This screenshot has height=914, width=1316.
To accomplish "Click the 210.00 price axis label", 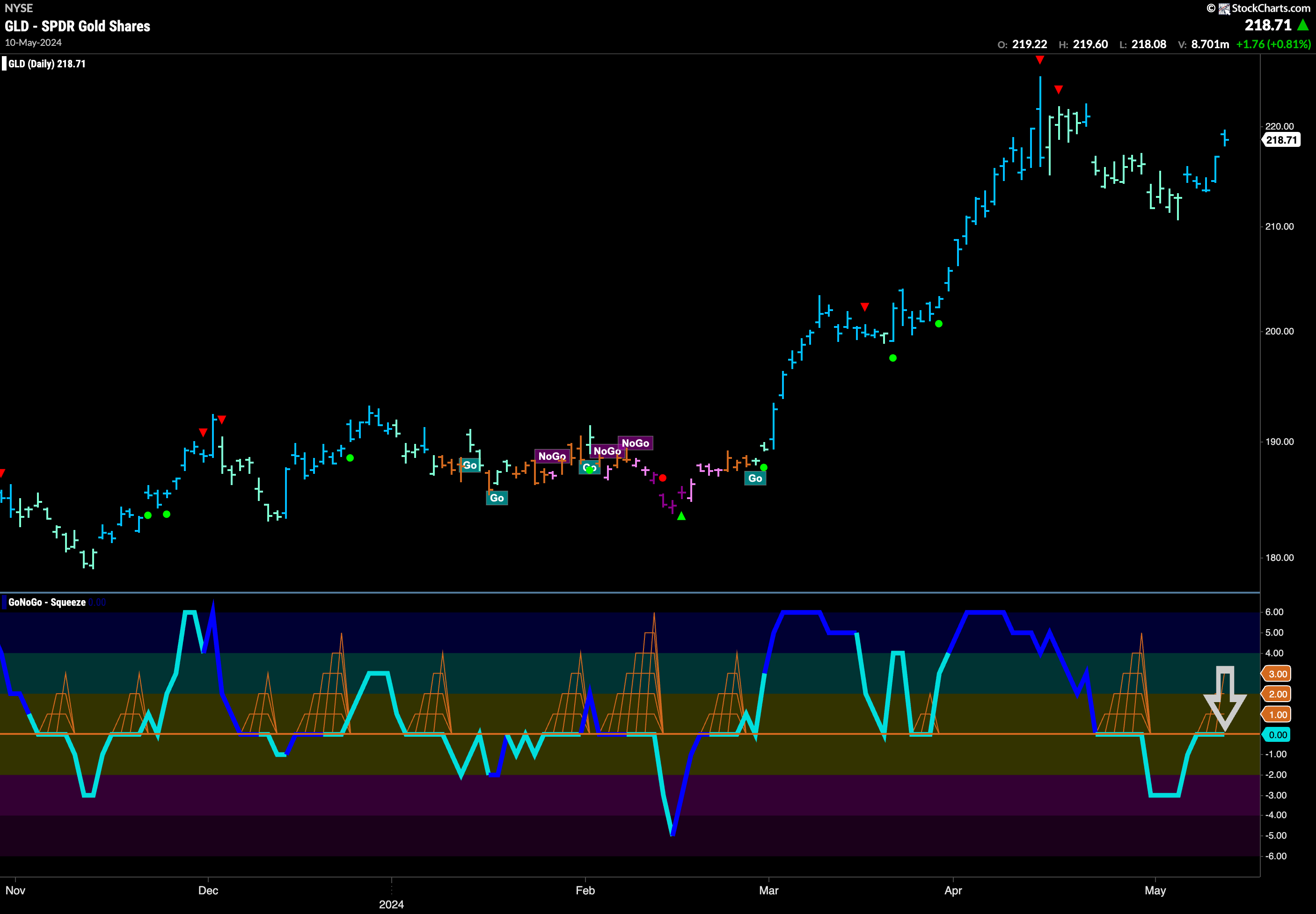I will click(1279, 226).
